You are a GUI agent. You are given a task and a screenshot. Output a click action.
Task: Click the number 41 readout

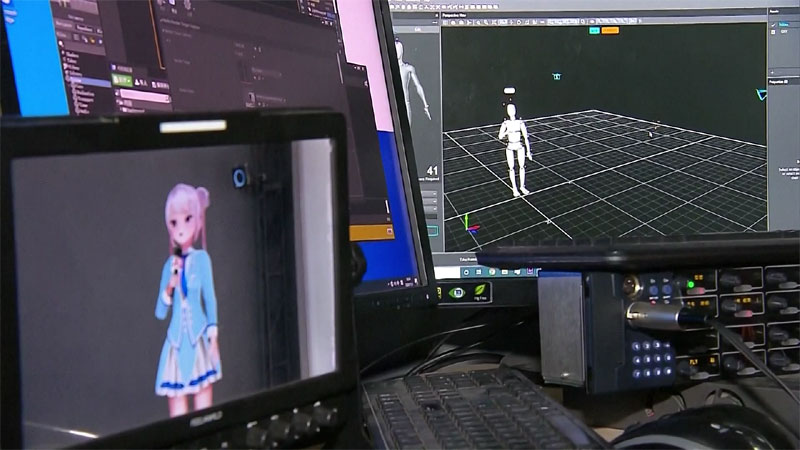click(432, 171)
